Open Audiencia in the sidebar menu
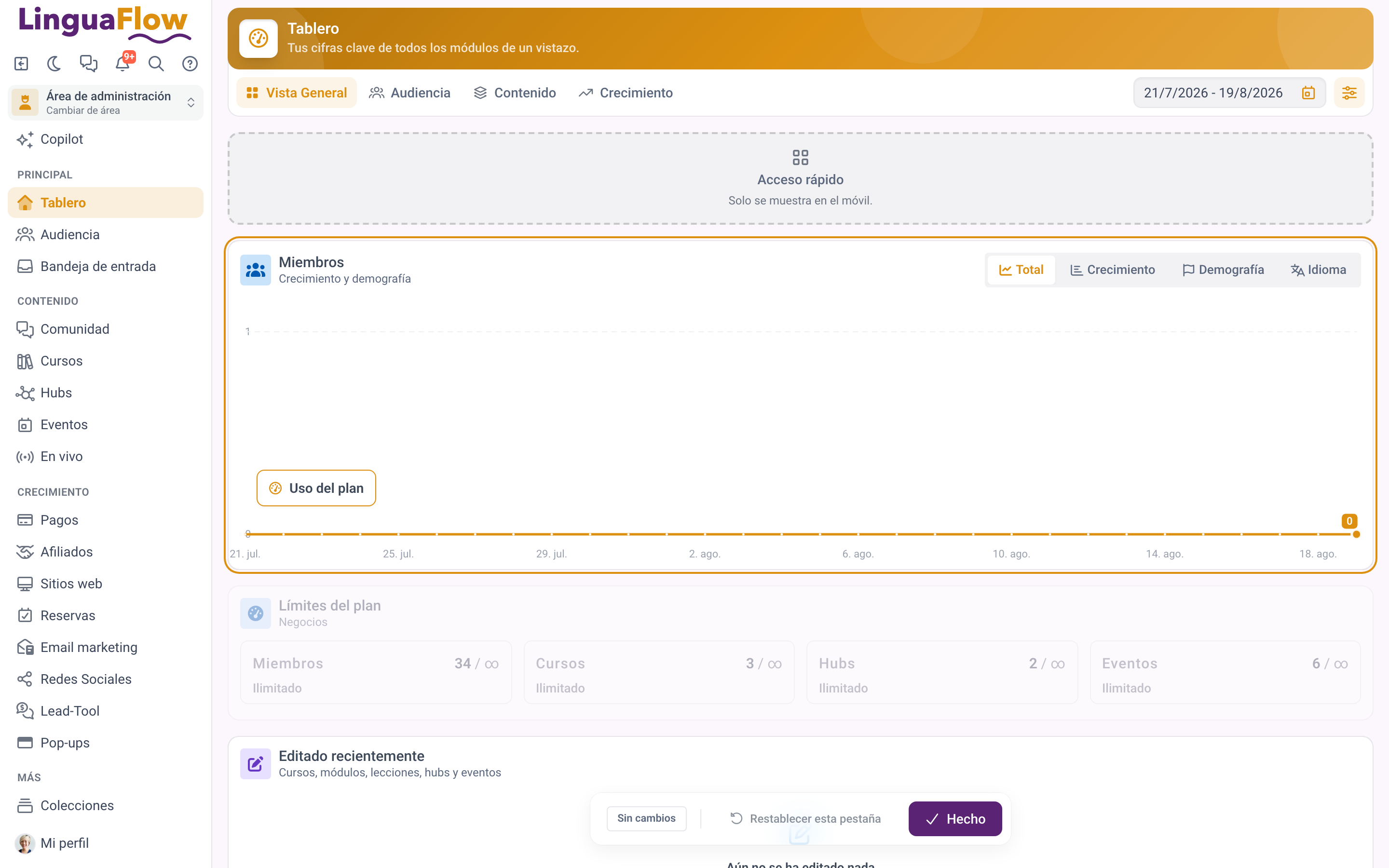The height and width of the screenshot is (868, 1389). pyautogui.click(x=106, y=234)
